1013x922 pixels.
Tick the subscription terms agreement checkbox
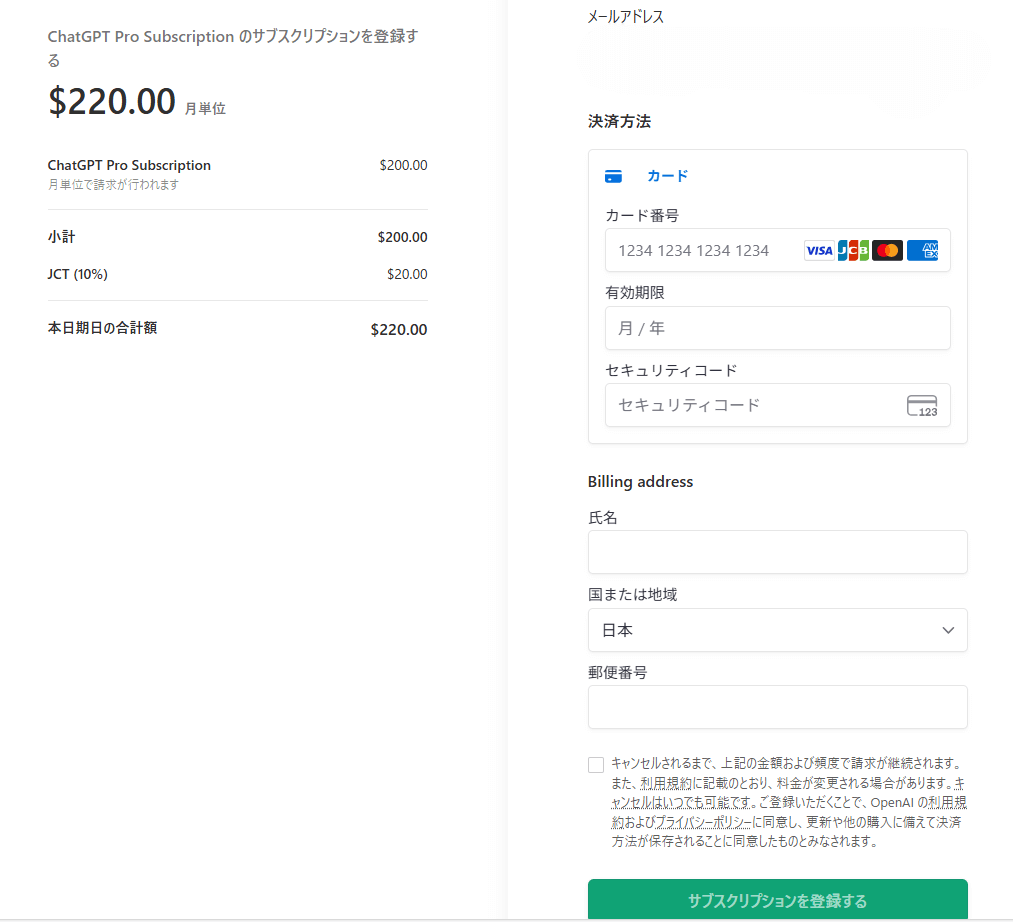coord(596,765)
